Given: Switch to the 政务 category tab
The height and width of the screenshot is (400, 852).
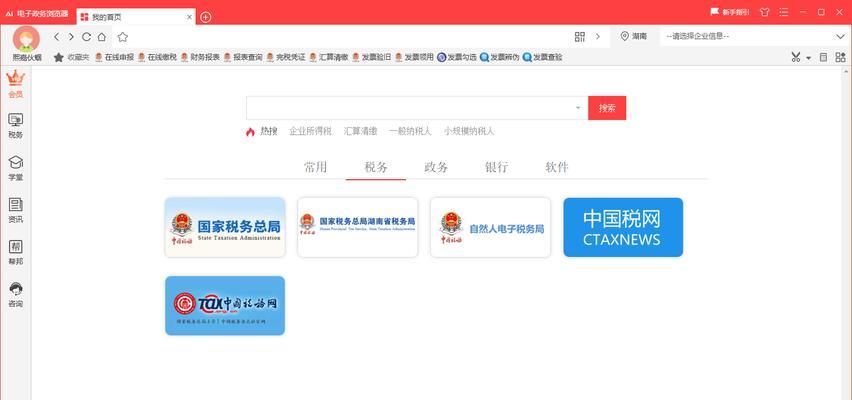Looking at the screenshot, I should 436,167.
